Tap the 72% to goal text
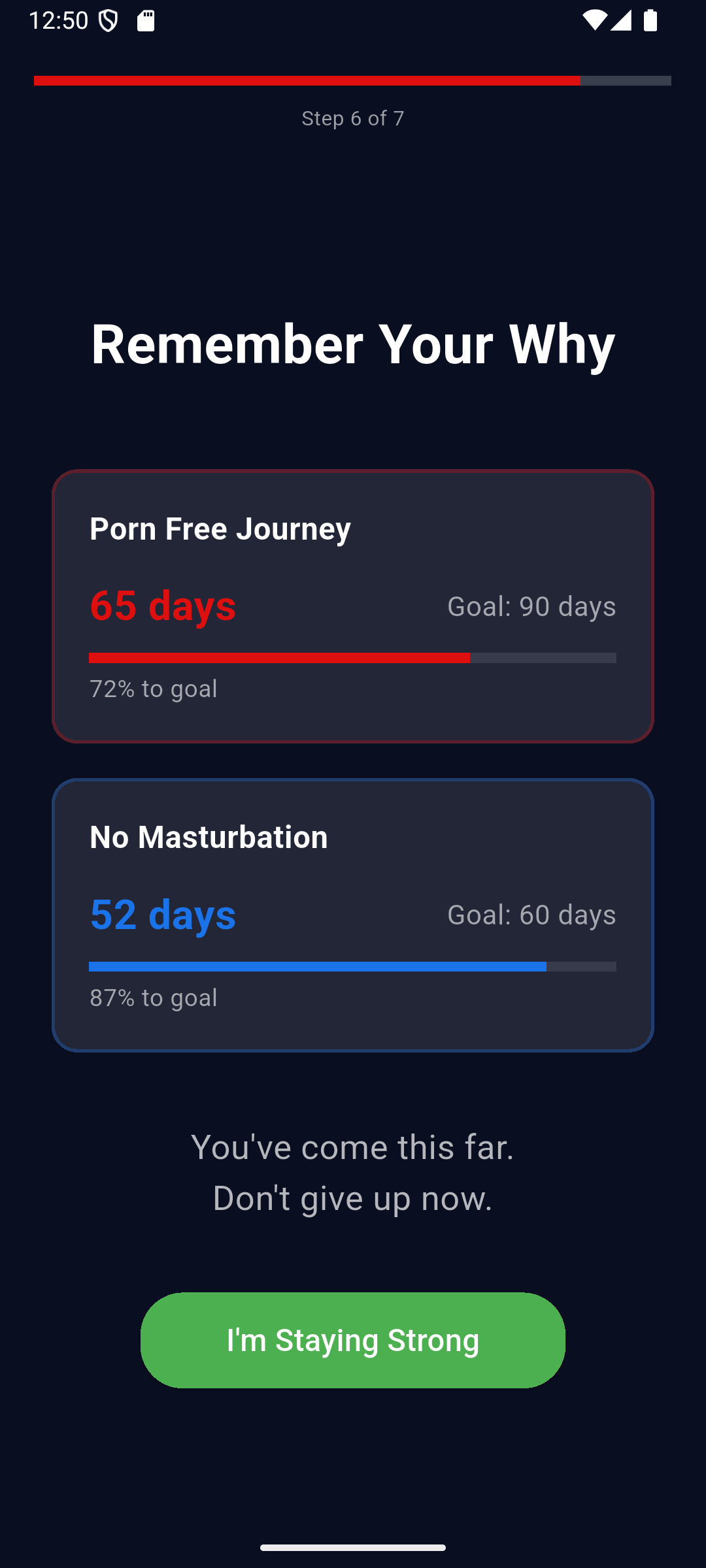The width and height of the screenshot is (706, 1568). [154, 689]
